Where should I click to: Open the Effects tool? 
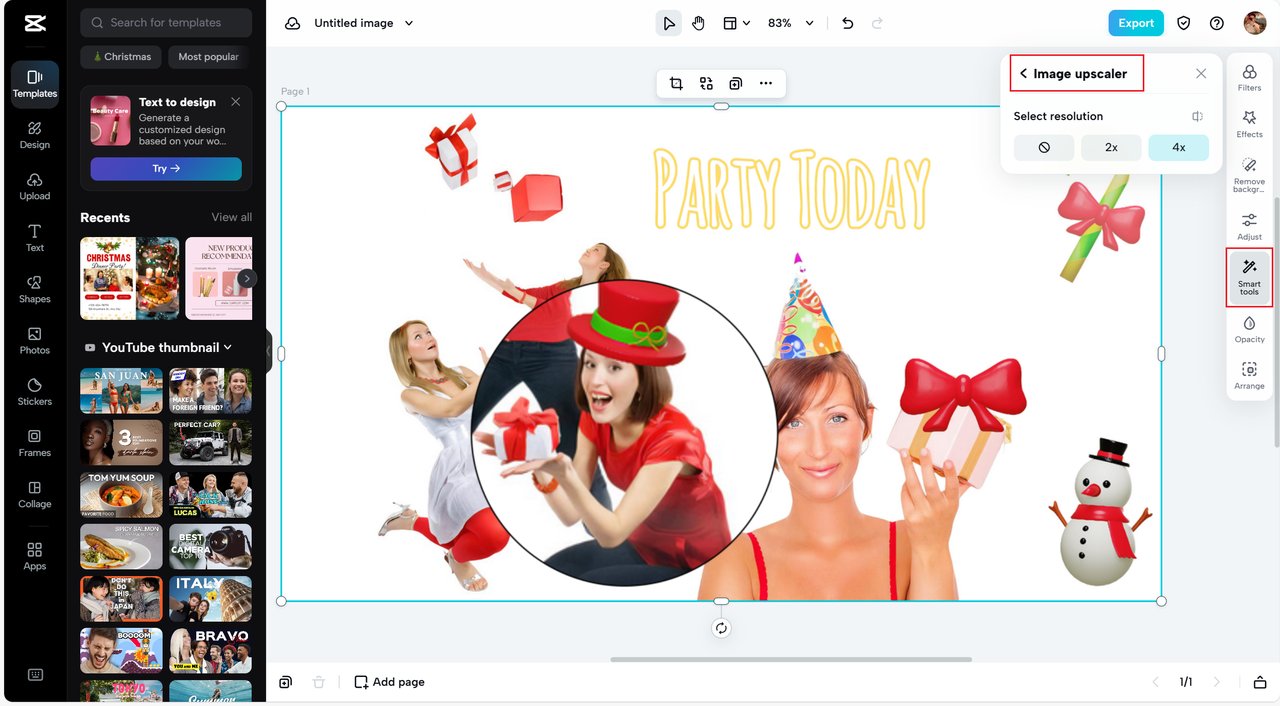pos(1250,125)
